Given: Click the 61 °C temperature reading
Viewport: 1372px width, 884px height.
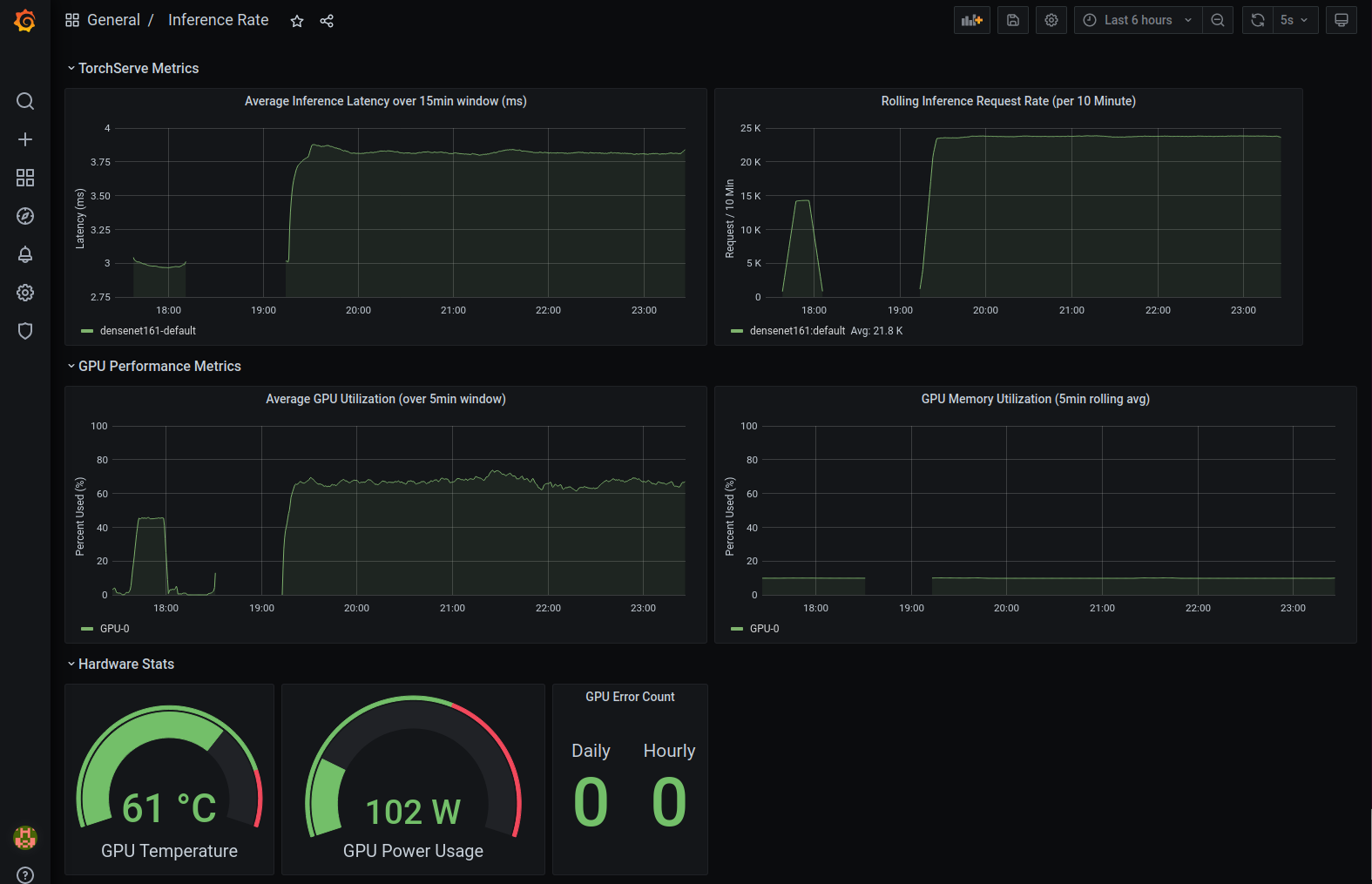Looking at the screenshot, I should [x=170, y=808].
